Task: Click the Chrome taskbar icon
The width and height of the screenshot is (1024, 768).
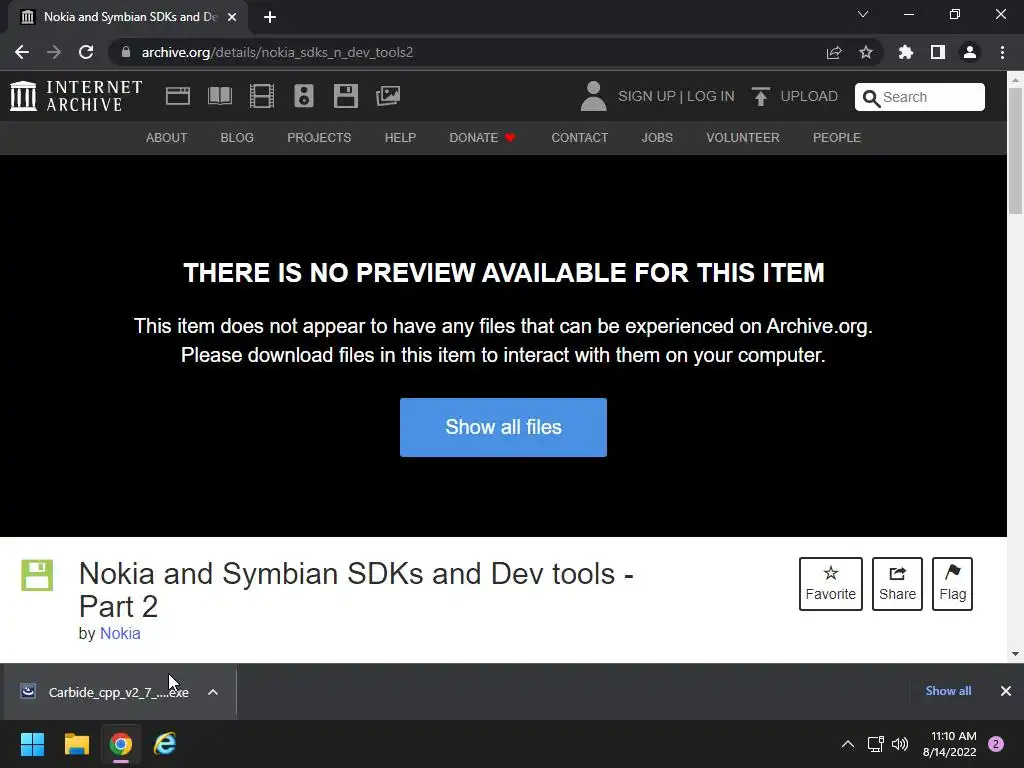Action: coord(121,744)
